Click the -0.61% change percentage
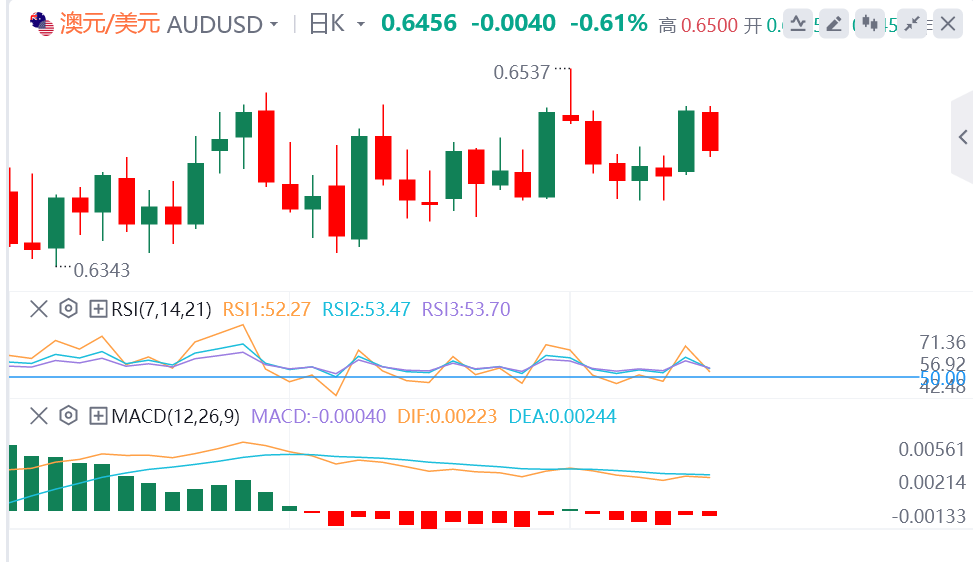Screen dimensions: 973x562 [x=609, y=24]
